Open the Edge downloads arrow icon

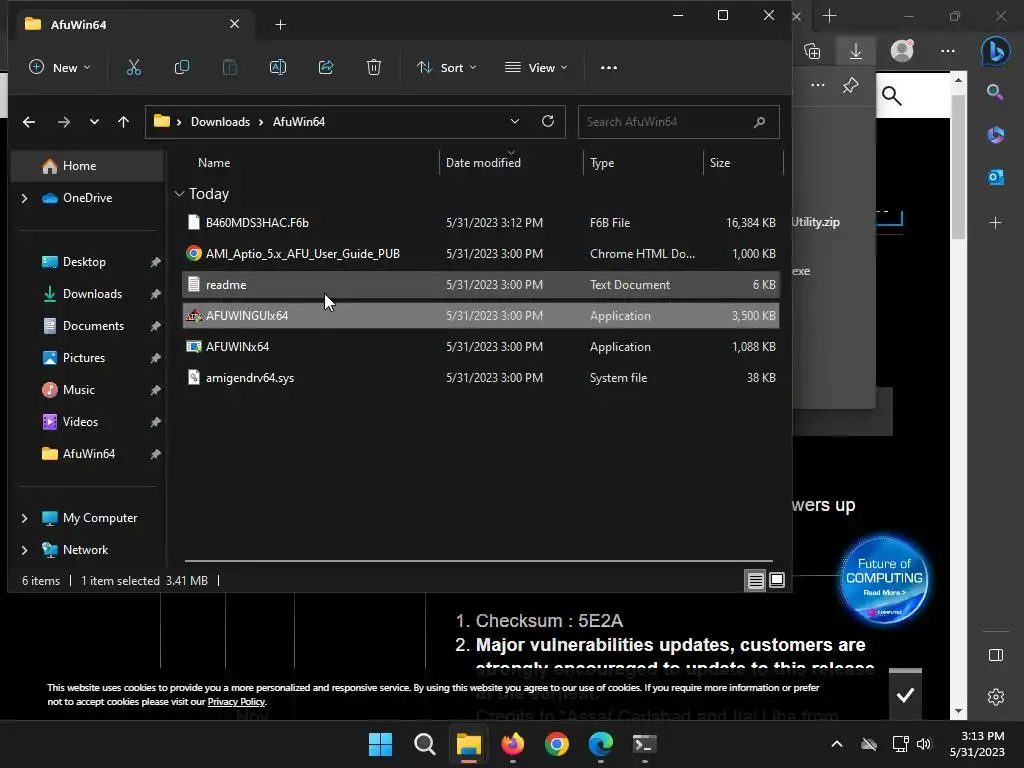pyautogui.click(x=856, y=51)
